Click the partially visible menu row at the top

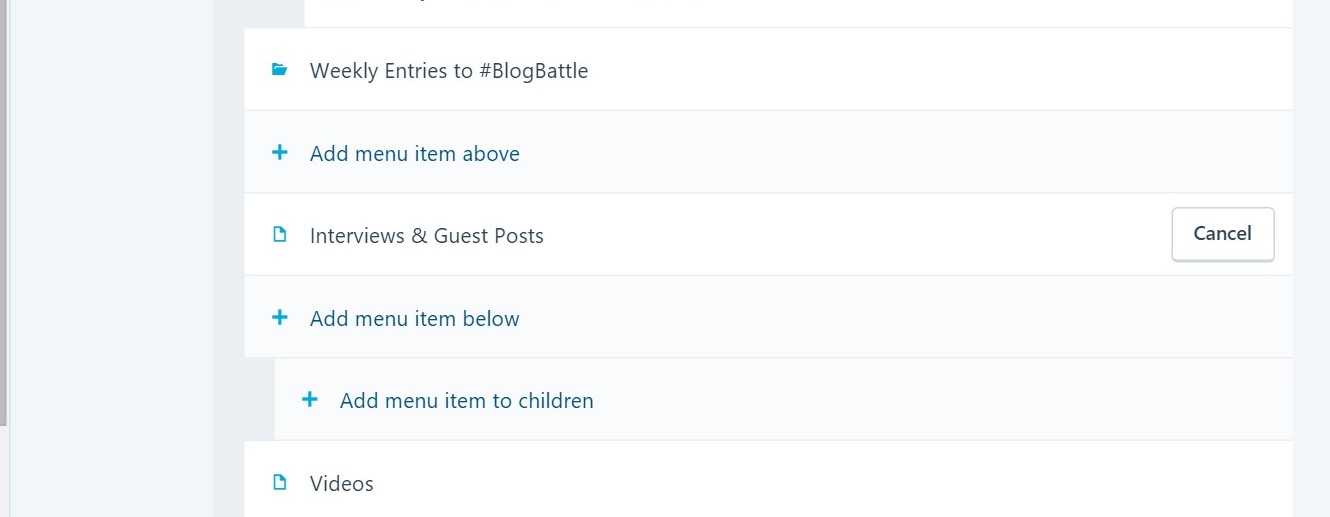tap(798, 13)
